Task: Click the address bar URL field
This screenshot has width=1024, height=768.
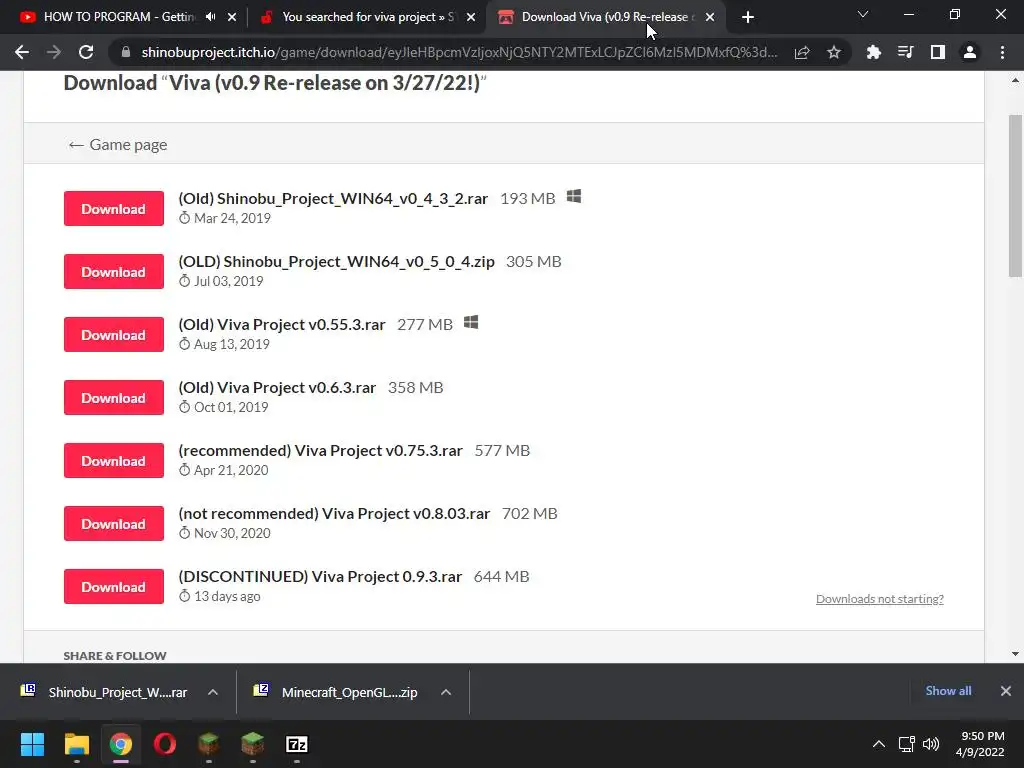Action: tap(459, 52)
